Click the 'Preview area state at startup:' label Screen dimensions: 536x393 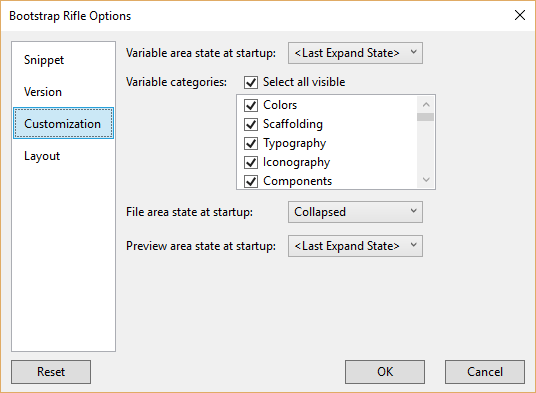click(x=201, y=246)
